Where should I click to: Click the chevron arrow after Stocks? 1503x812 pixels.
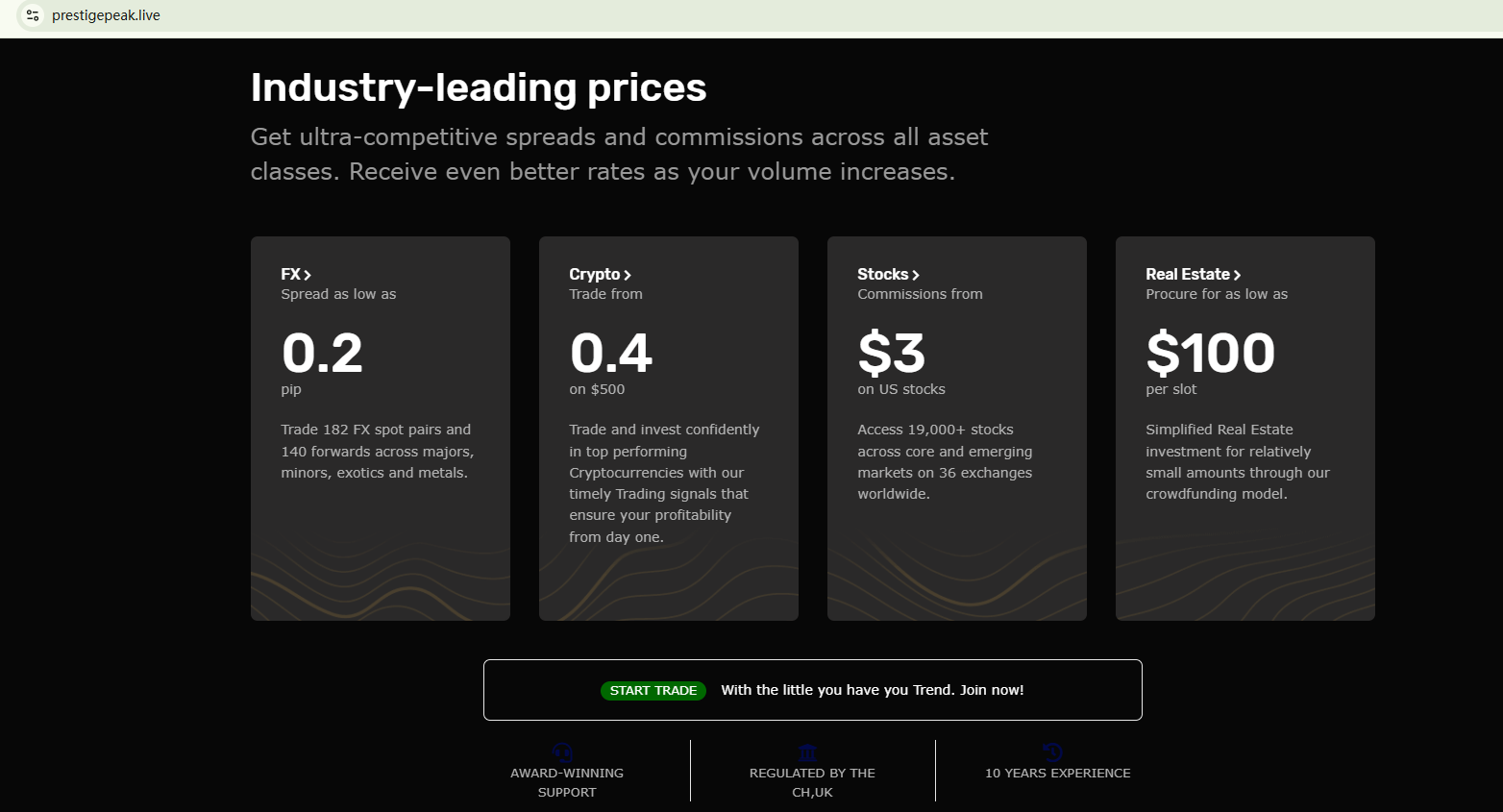pyautogui.click(x=916, y=275)
